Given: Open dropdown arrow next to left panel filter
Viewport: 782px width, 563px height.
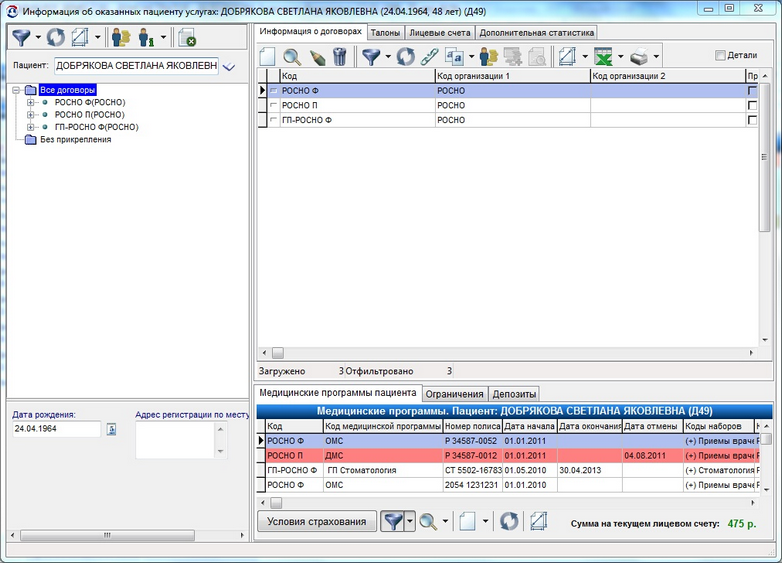Looking at the screenshot, I should (x=38, y=37).
